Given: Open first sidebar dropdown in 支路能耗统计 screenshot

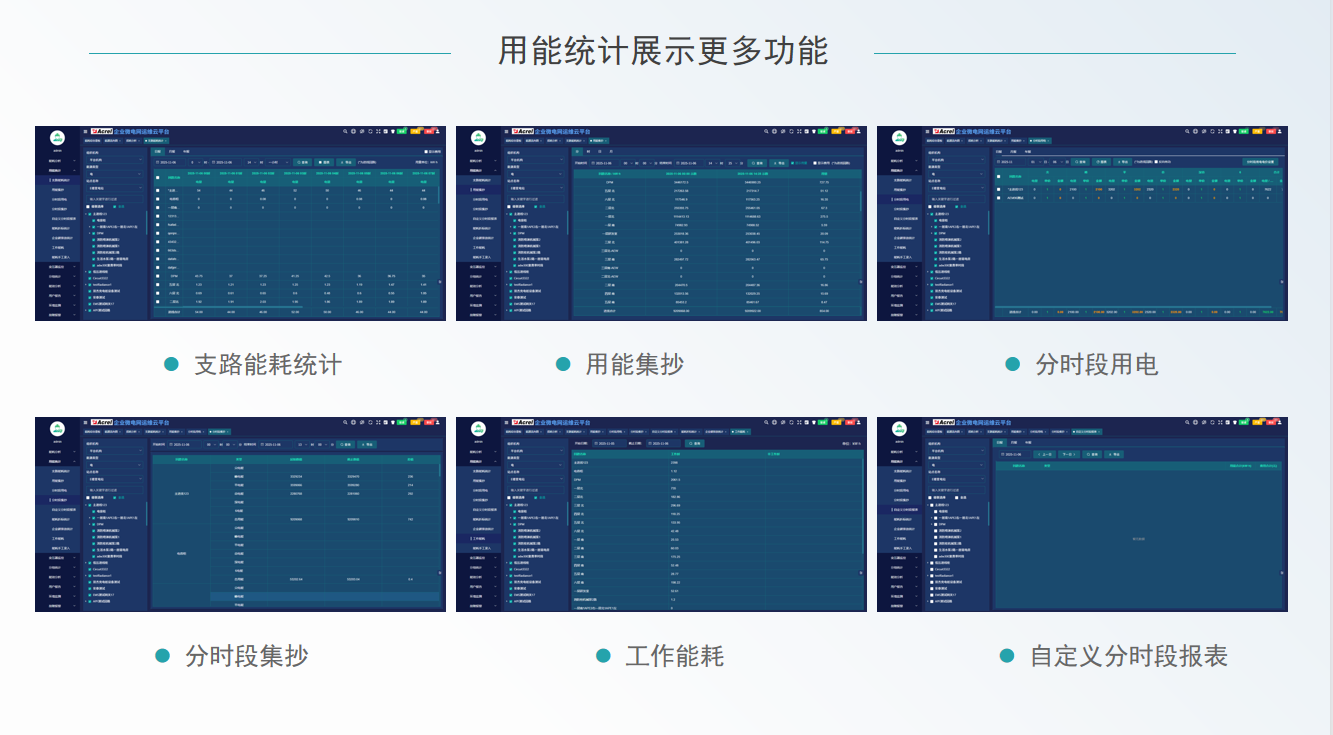Looking at the screenshot, I should 115,159.
